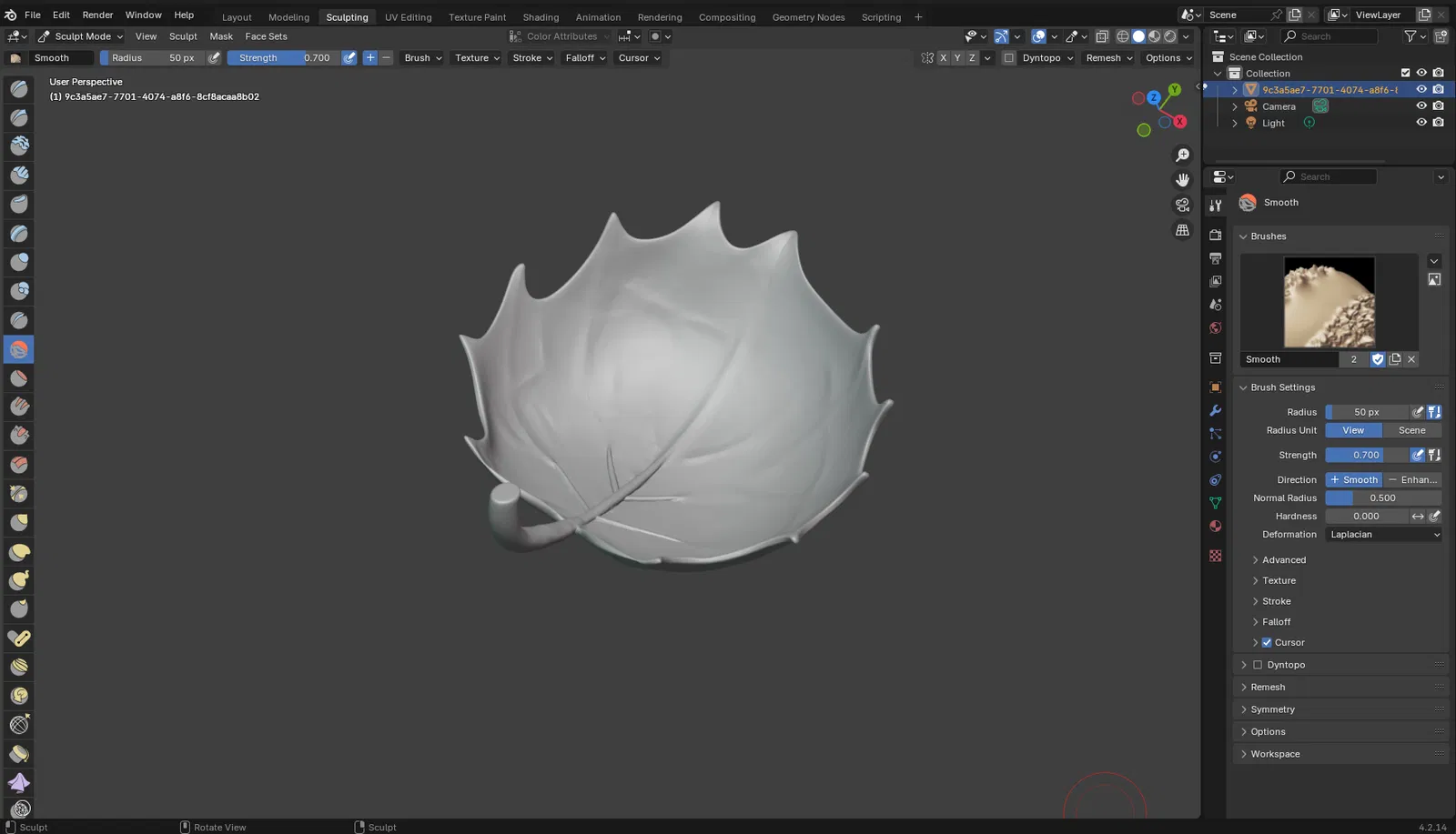Switch to orthographic/perspective grid icon
This screenshot has width=1456, height=834.
pos(1182,230)
